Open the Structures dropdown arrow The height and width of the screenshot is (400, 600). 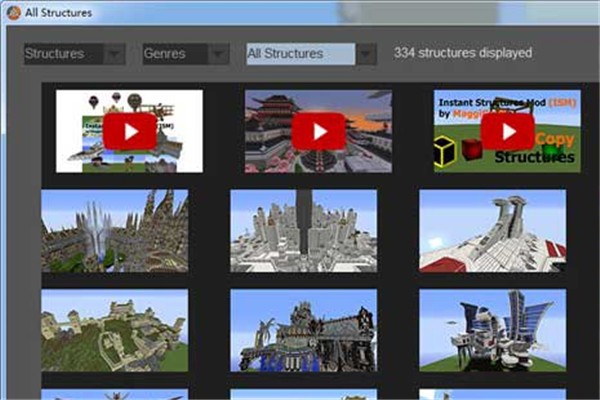(114, 54)
